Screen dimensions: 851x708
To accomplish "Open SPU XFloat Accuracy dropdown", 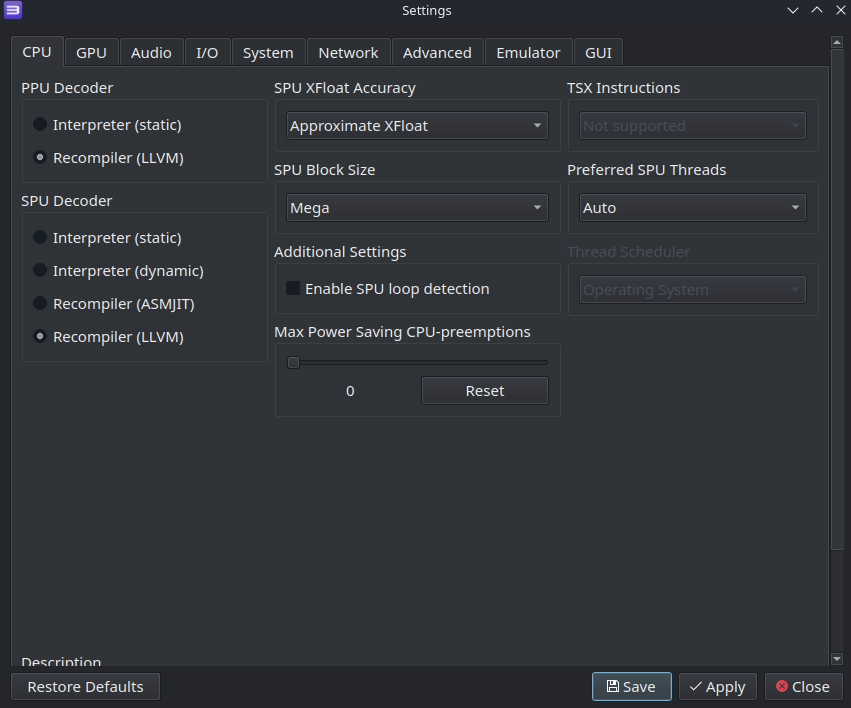I will point(417,126).
